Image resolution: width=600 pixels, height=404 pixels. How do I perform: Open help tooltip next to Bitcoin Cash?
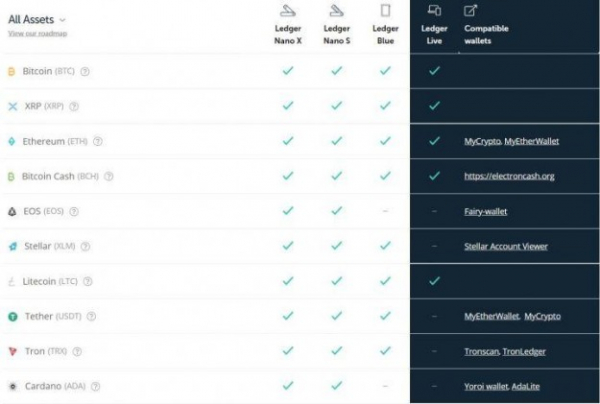[x=108, y=176]
